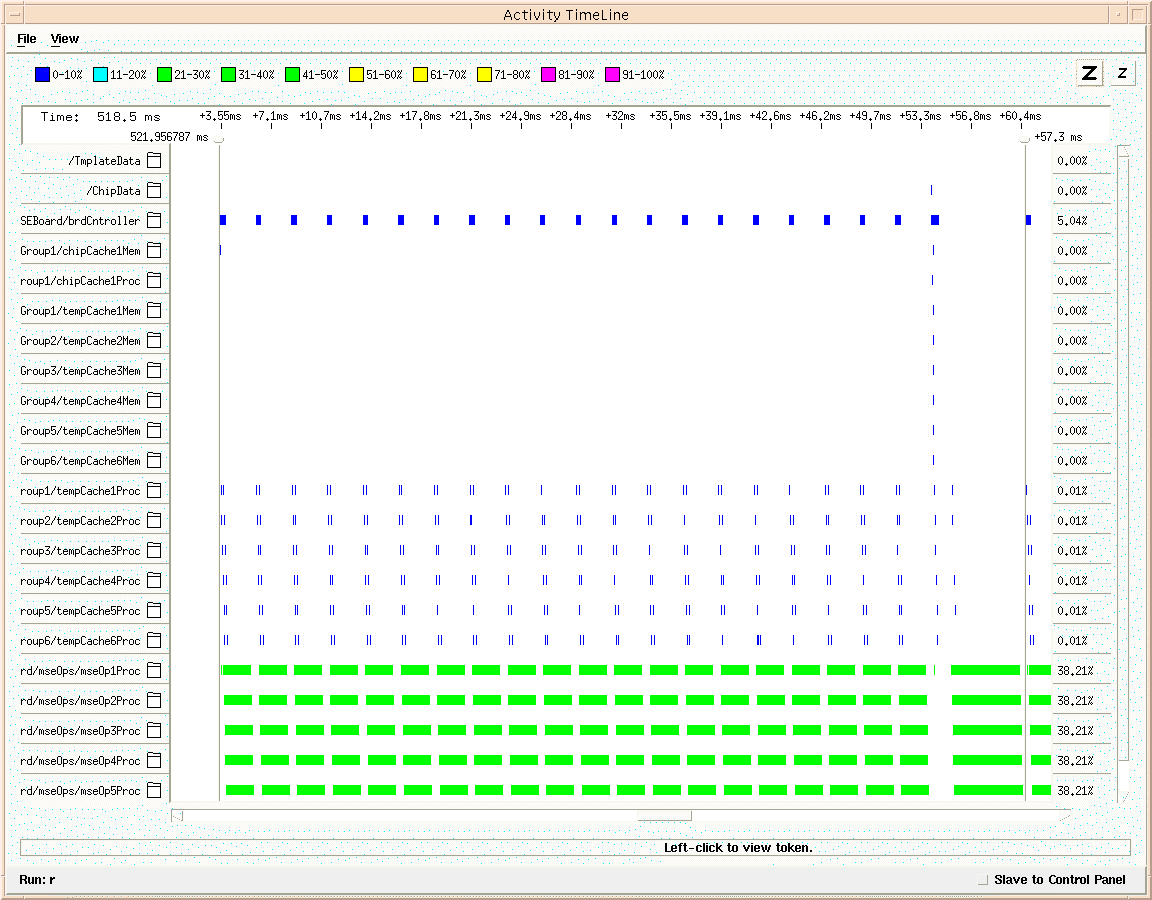Image resolution: width=1152 pixels, height=900 pixels.
Task: Click the right time range marker handle
Action: tap(1024, 139)
